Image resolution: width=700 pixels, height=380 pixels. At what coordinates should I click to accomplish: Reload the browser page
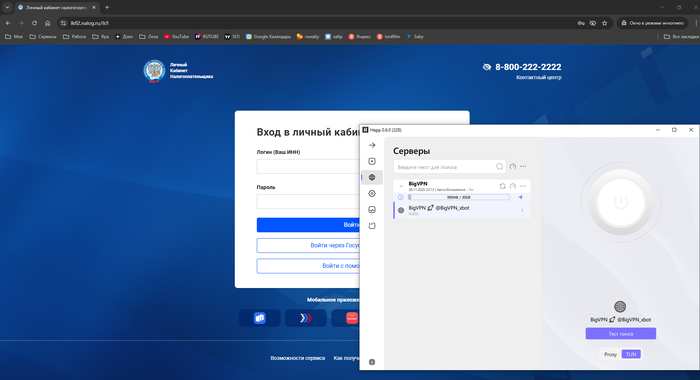pos(34,23)
